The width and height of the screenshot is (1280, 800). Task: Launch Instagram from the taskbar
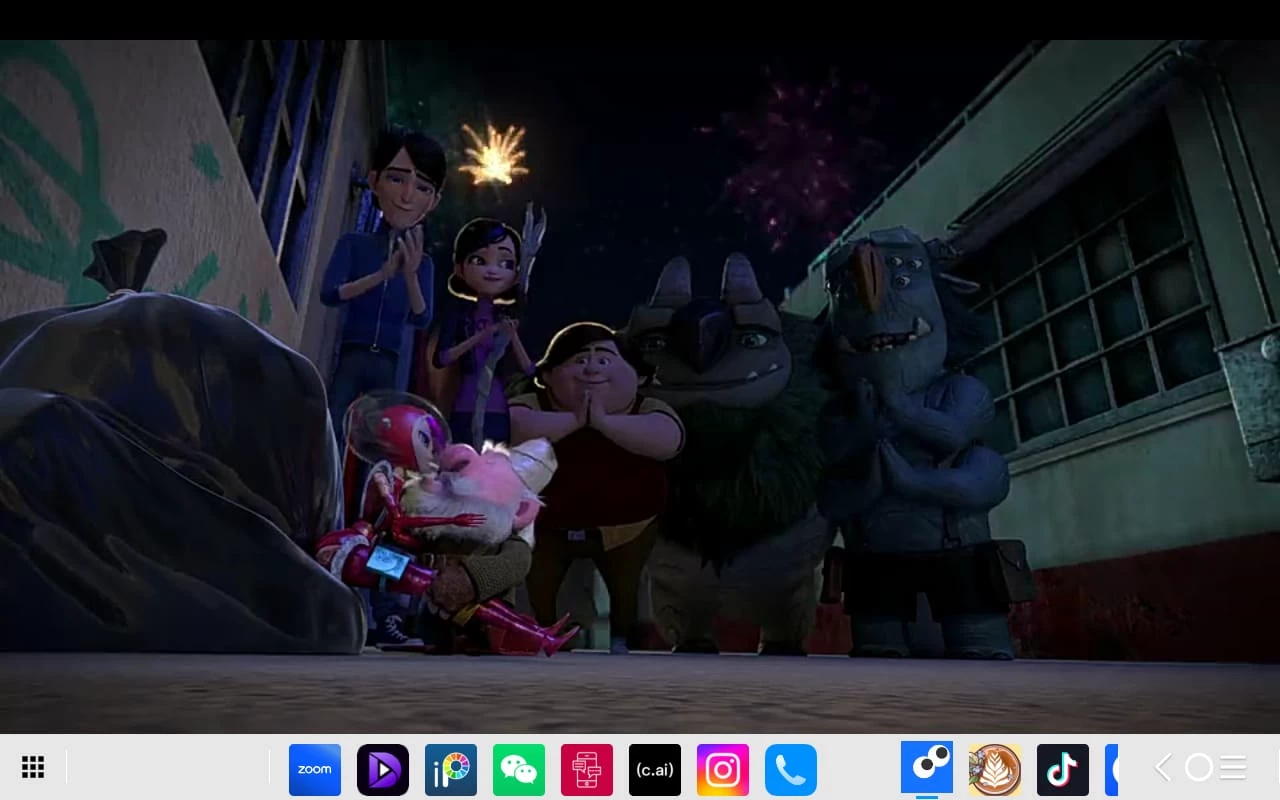[723, 770]
